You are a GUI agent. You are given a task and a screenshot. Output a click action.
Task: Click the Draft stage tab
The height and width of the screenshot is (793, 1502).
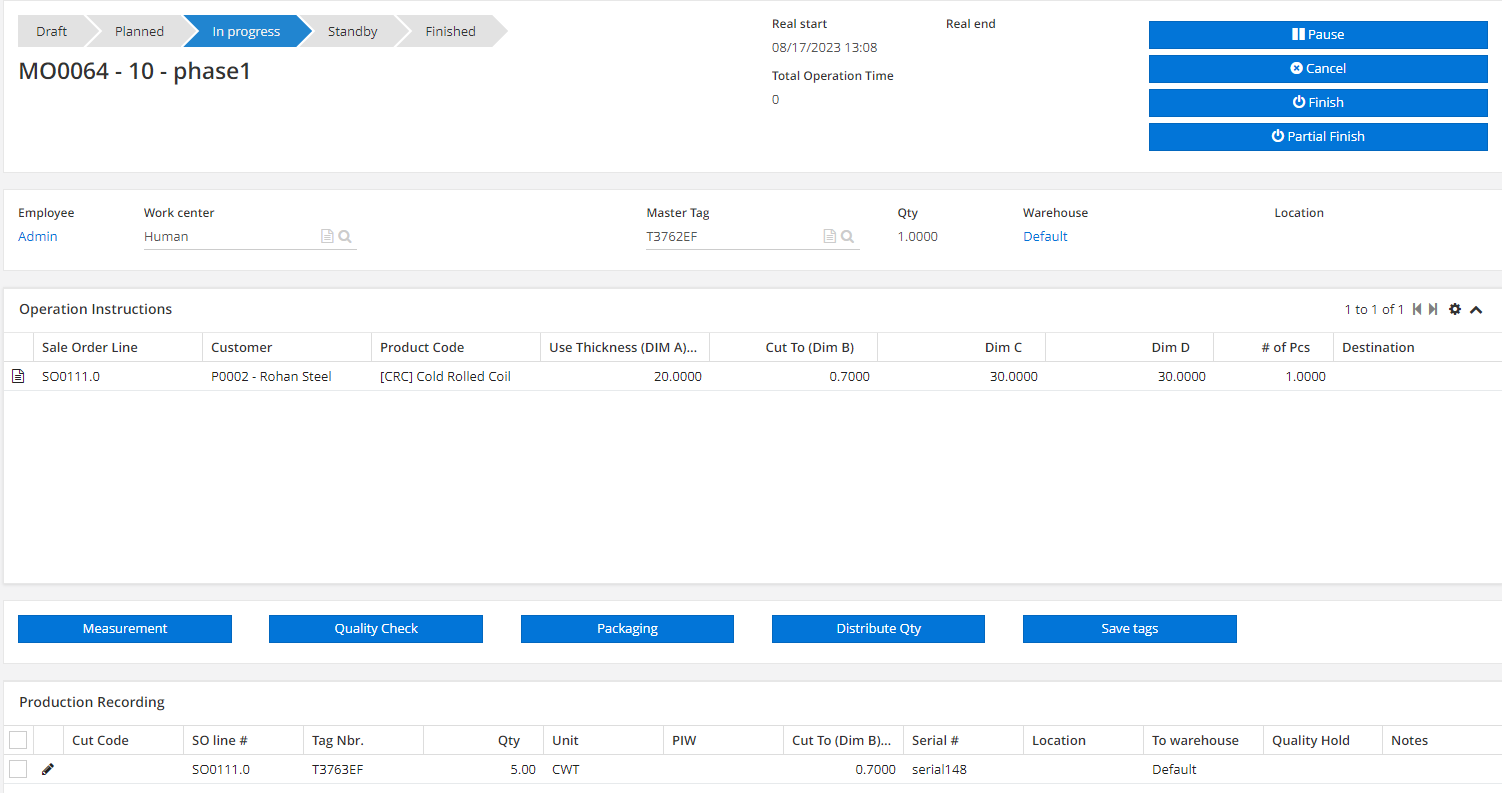tap(52, 31)
